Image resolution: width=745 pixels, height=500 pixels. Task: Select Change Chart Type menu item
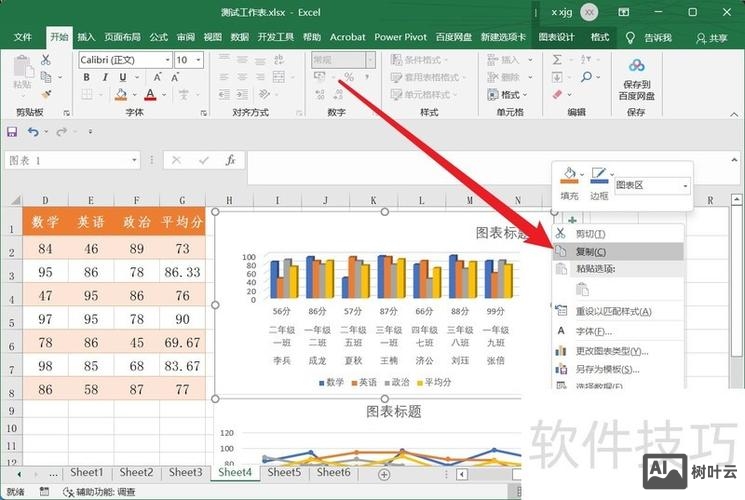(x=618, y=351)
